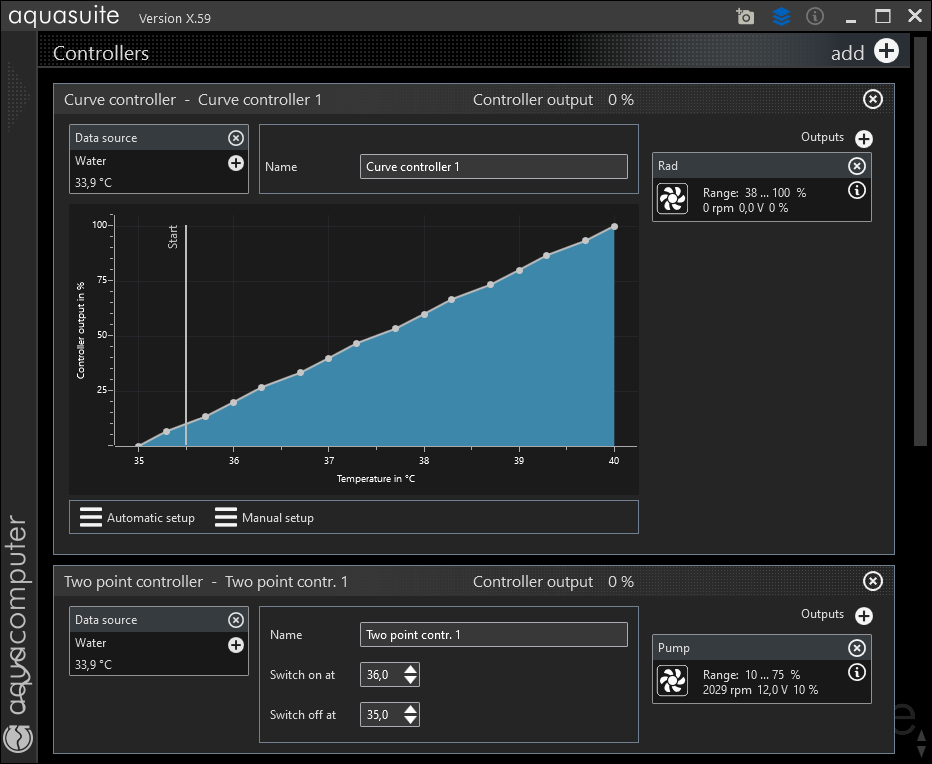
Task: Click the Pump output title
Action: 673,648
